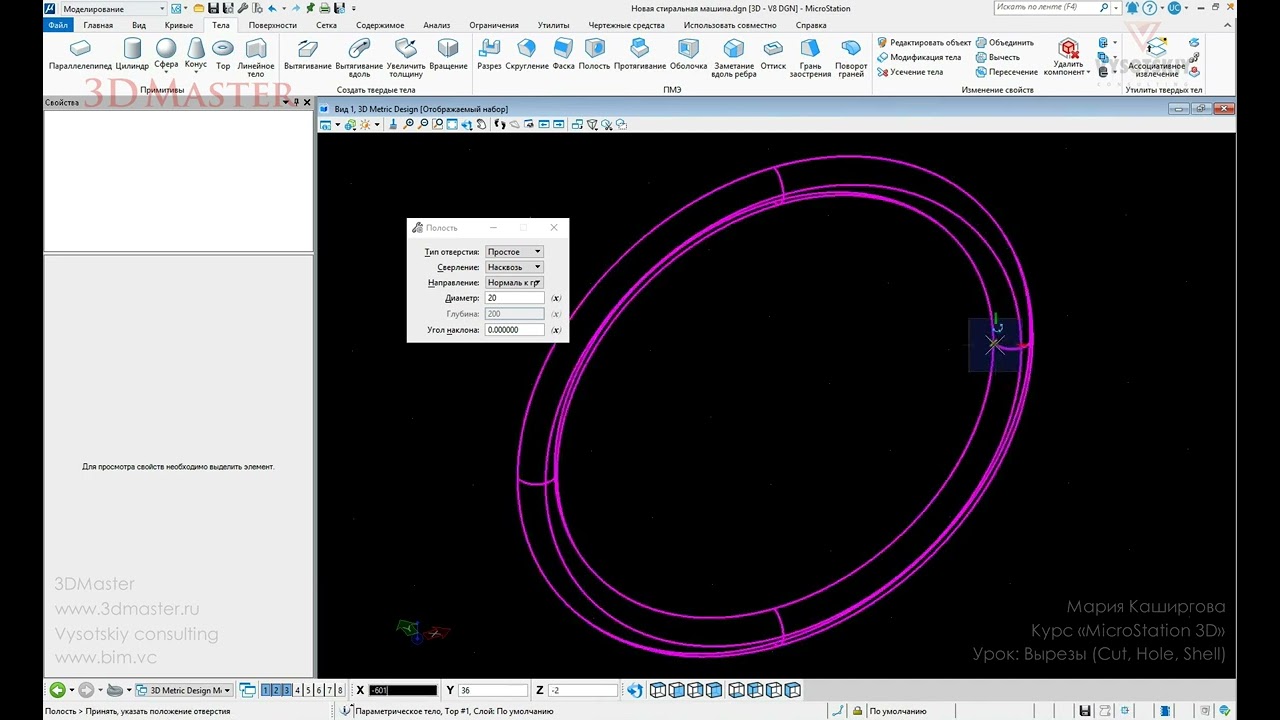Image resolution: width=1280 pixels, height=720 pixels.
Task: Toggle view 1 button in view group
Action: tap(266, 690)
